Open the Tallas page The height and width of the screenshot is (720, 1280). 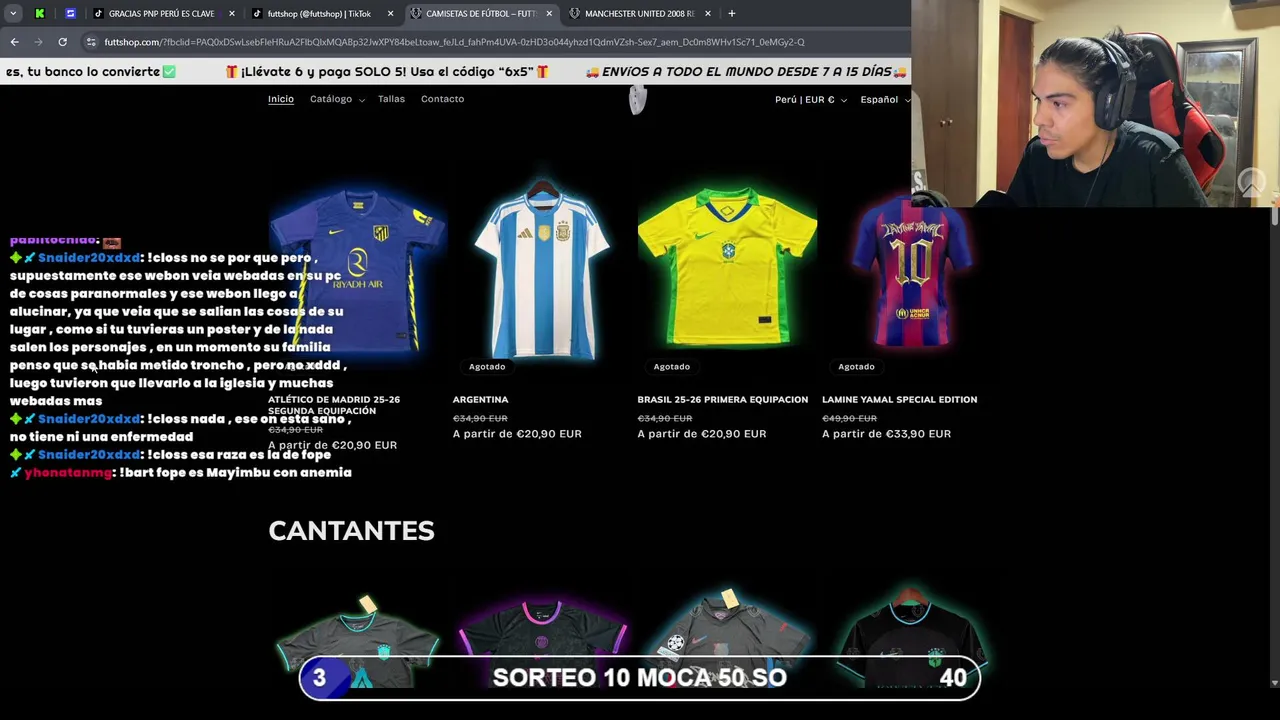pos(391,99)
